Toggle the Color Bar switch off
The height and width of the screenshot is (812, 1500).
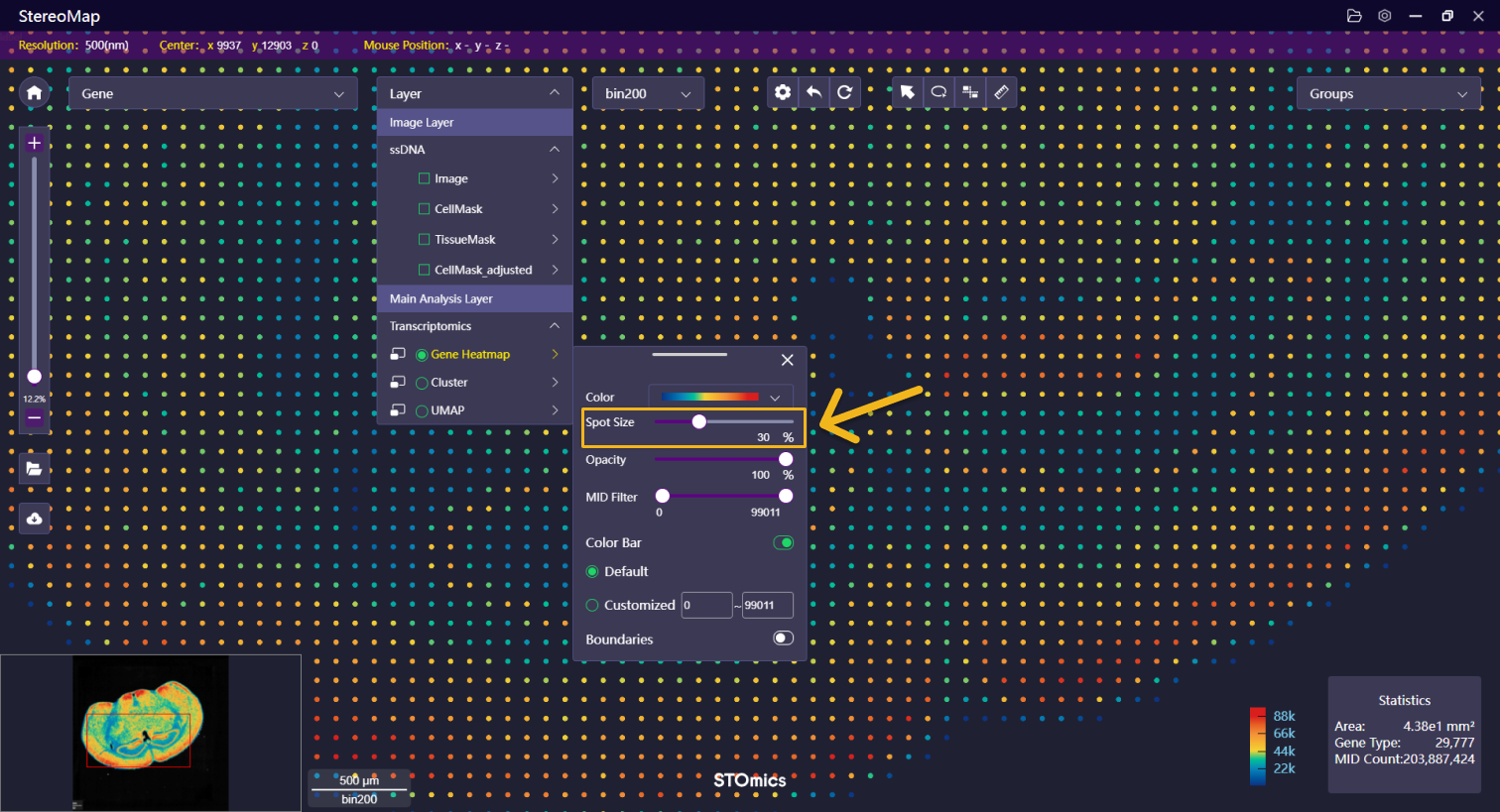point(784,542)
